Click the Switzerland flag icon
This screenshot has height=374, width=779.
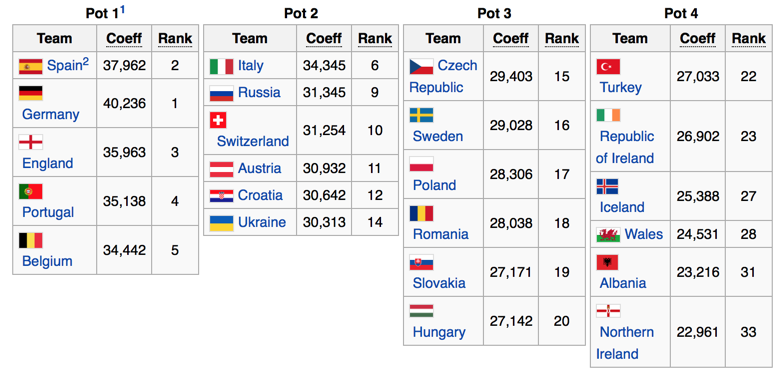click(219, 120)
